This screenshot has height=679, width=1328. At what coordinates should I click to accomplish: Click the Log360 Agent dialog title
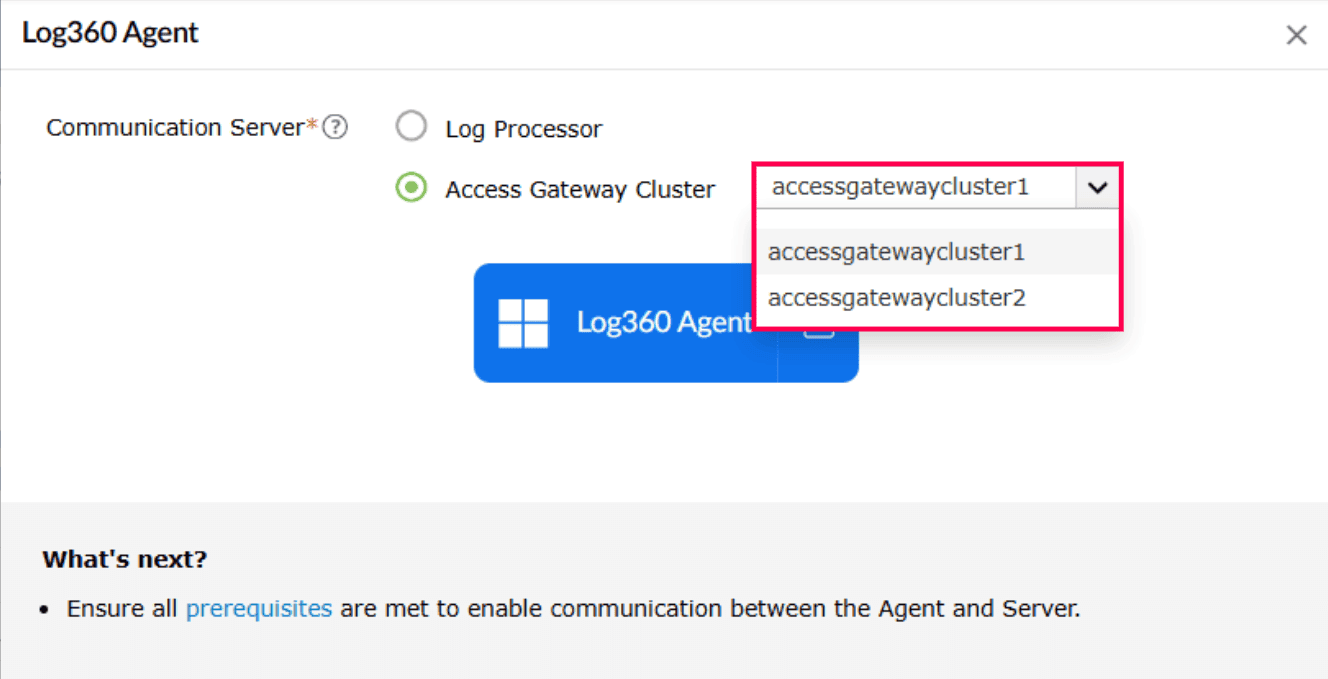[110, 33]
